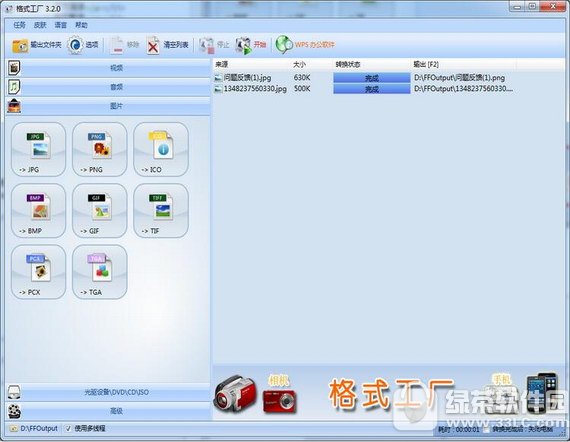The image size is (570, 442).
Task: Select the -> ICO conversion icon
Action: 161,149
